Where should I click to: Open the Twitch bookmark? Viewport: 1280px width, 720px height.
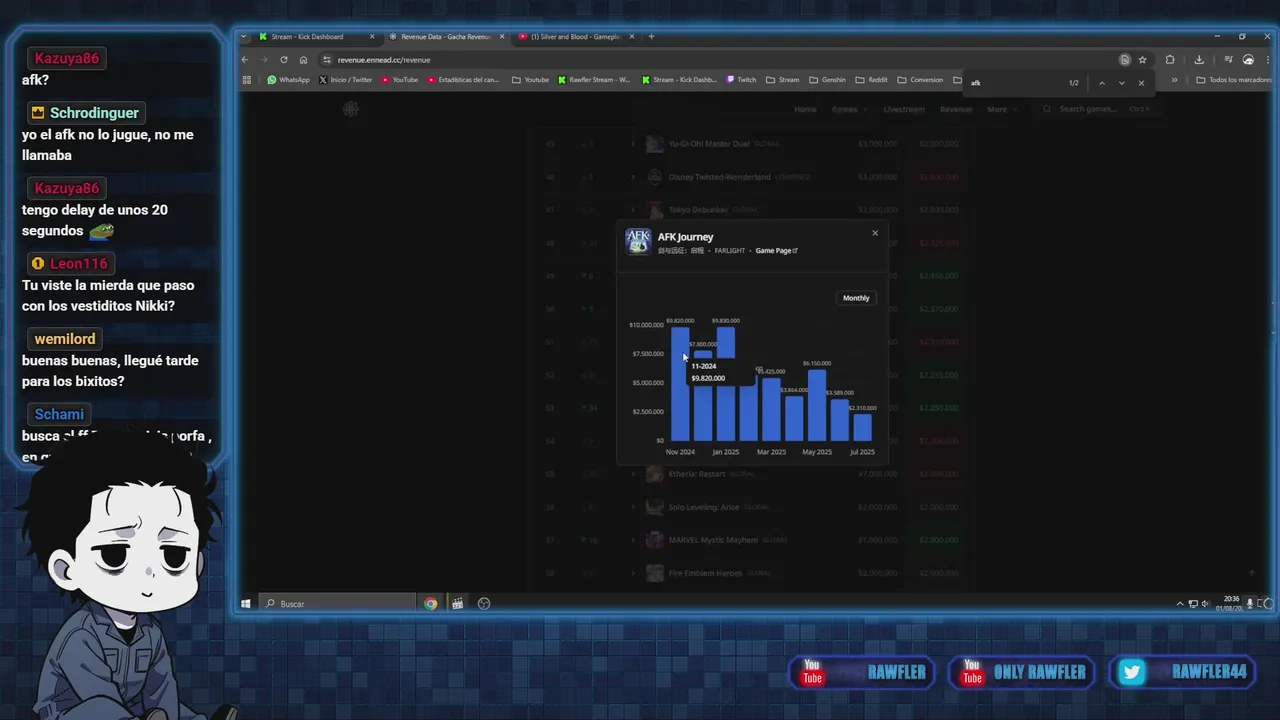tap(741, 80)
